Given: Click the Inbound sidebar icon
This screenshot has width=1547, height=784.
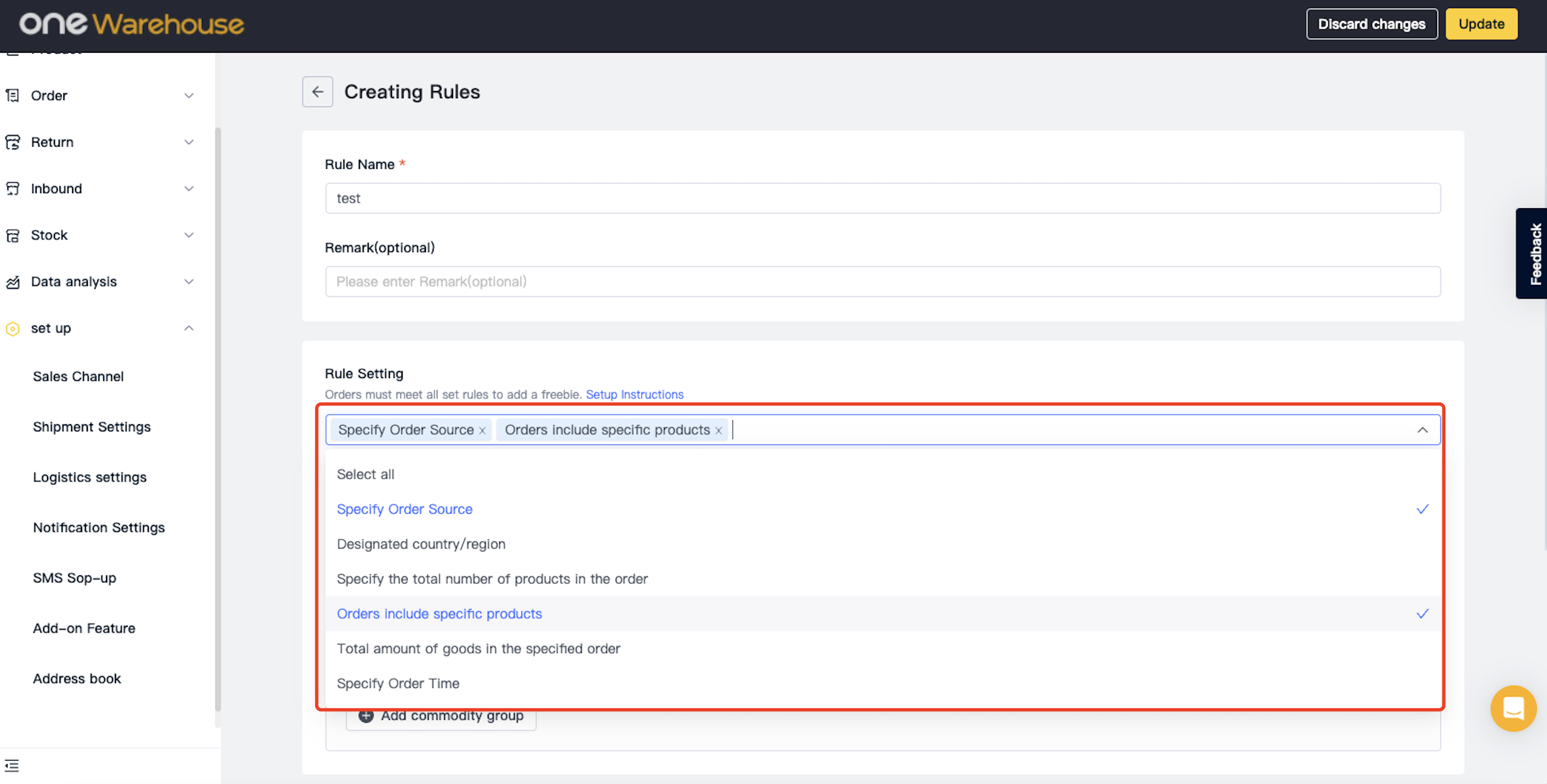Looking at the screenshot, I should point(13,188).
